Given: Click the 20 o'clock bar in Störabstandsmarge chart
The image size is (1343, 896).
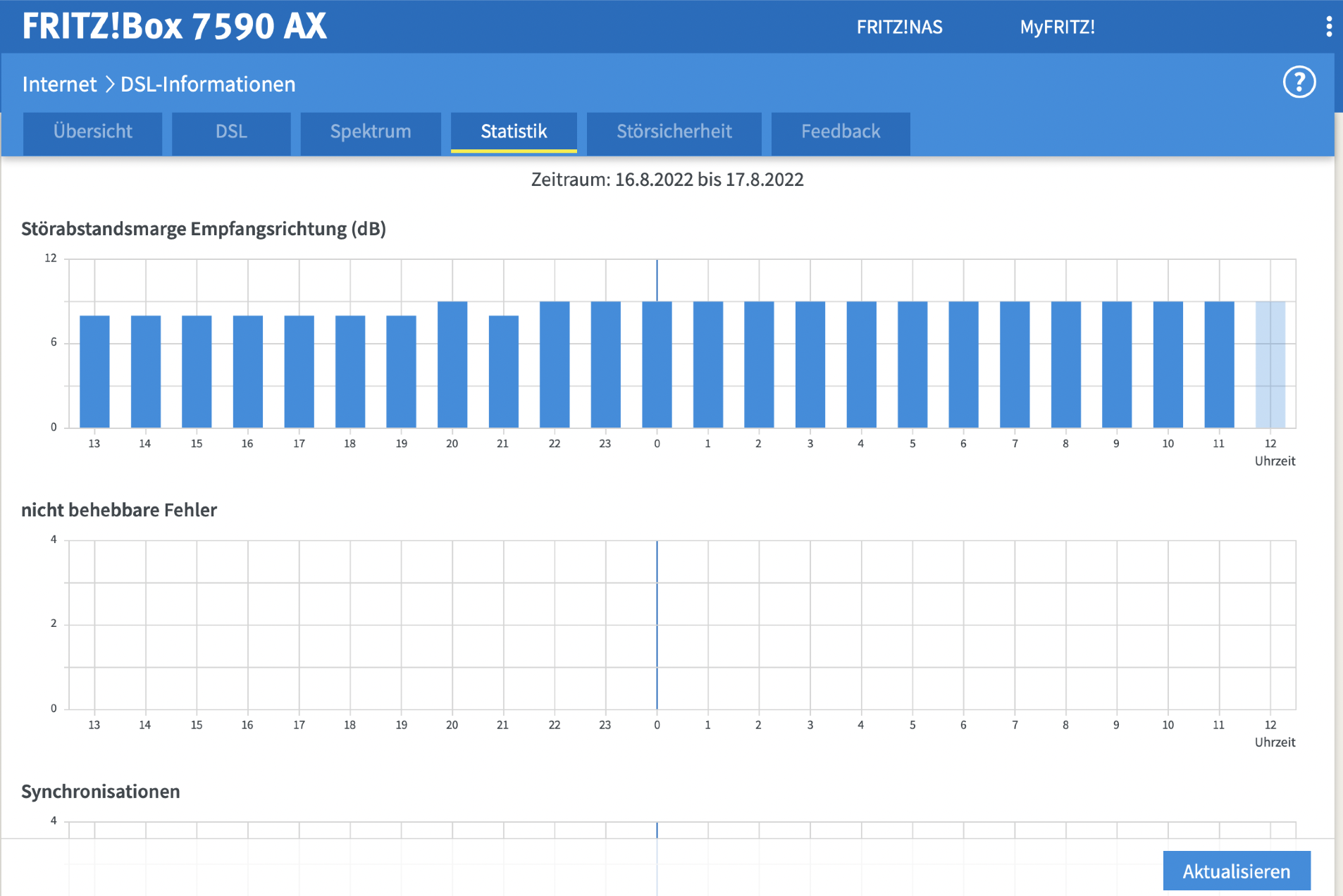Looking at the screenshot, I should (452, 364).
